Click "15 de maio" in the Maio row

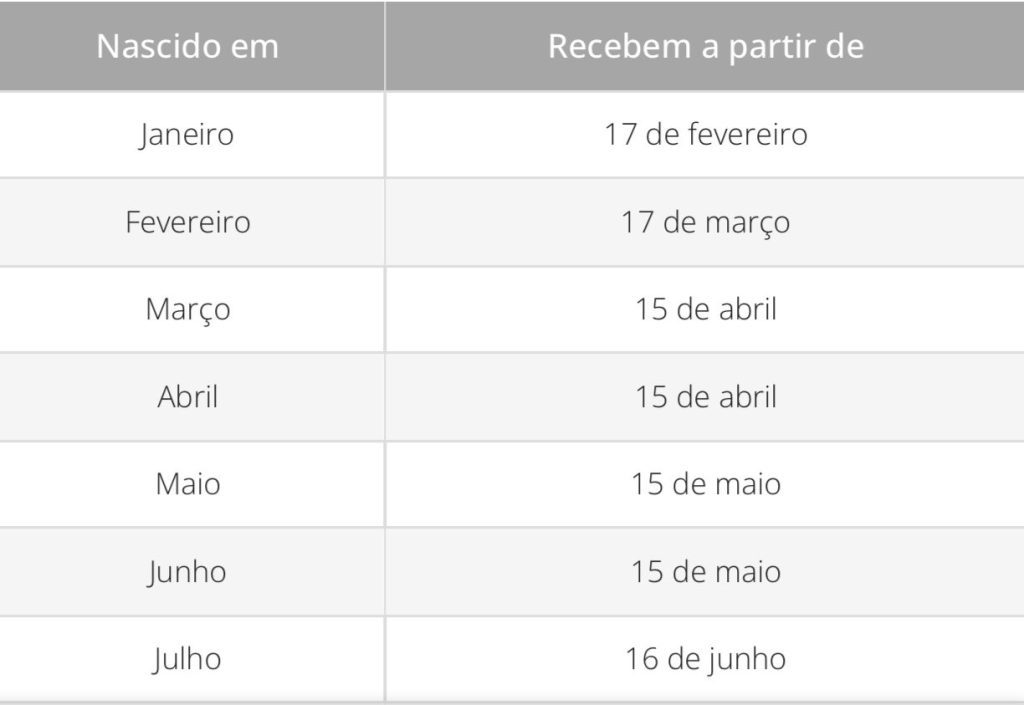[x=705, y=484]
